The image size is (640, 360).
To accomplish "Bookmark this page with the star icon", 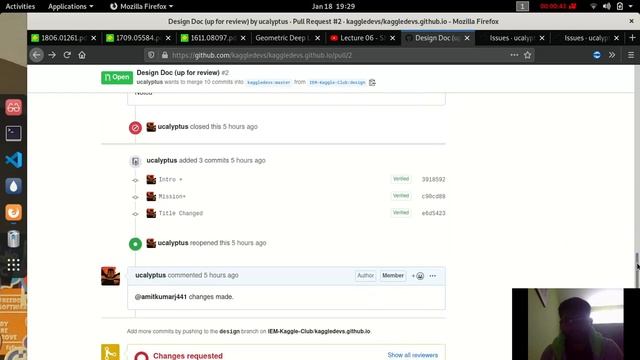I will click(x=527, y=55).
